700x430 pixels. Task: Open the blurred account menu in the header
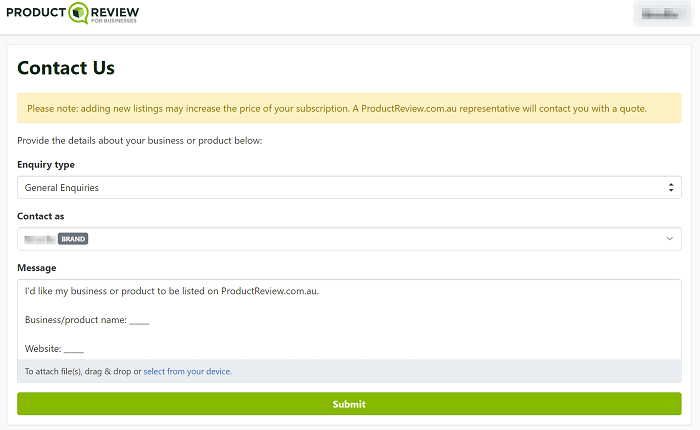click(662, 14)
